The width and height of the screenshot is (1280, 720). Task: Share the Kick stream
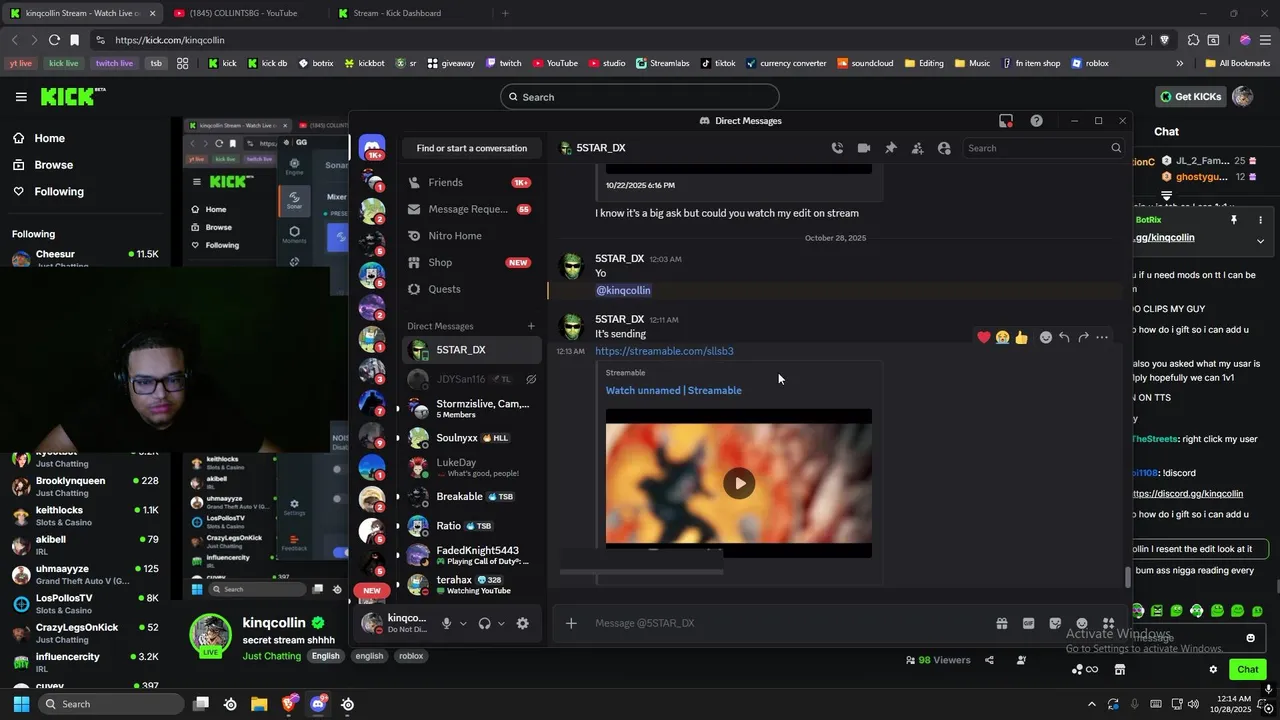tap(989, 660)
